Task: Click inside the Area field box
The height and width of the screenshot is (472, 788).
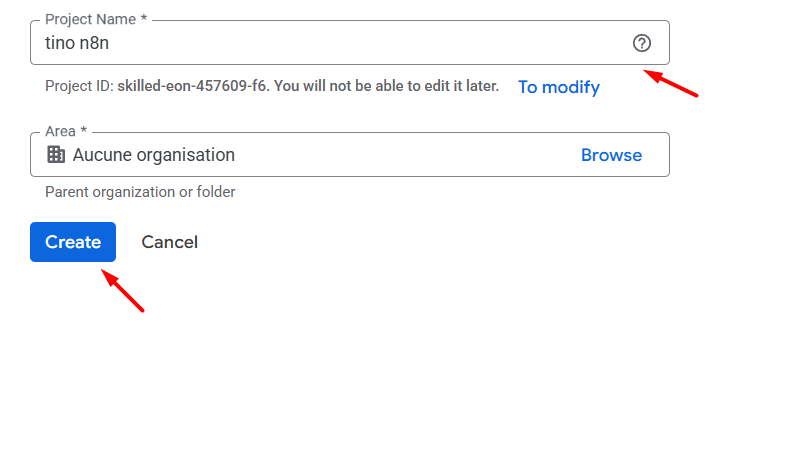Action: coord(350,155)
